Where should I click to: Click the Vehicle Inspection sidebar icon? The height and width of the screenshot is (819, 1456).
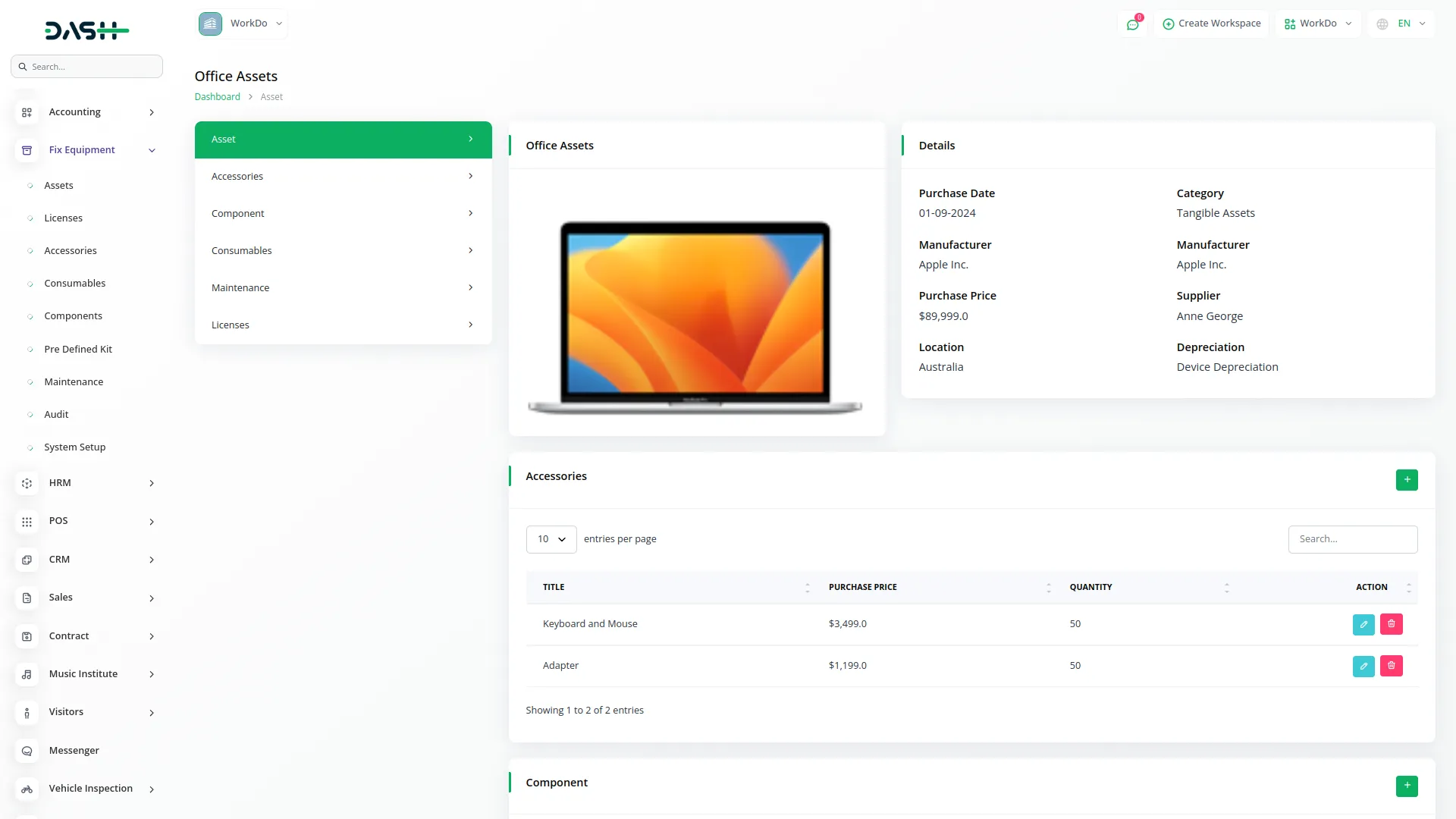coord(27,789)
